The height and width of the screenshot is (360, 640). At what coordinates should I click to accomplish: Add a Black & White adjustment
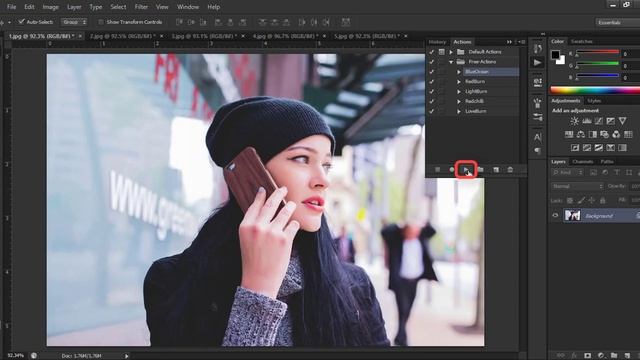[593, 134]
